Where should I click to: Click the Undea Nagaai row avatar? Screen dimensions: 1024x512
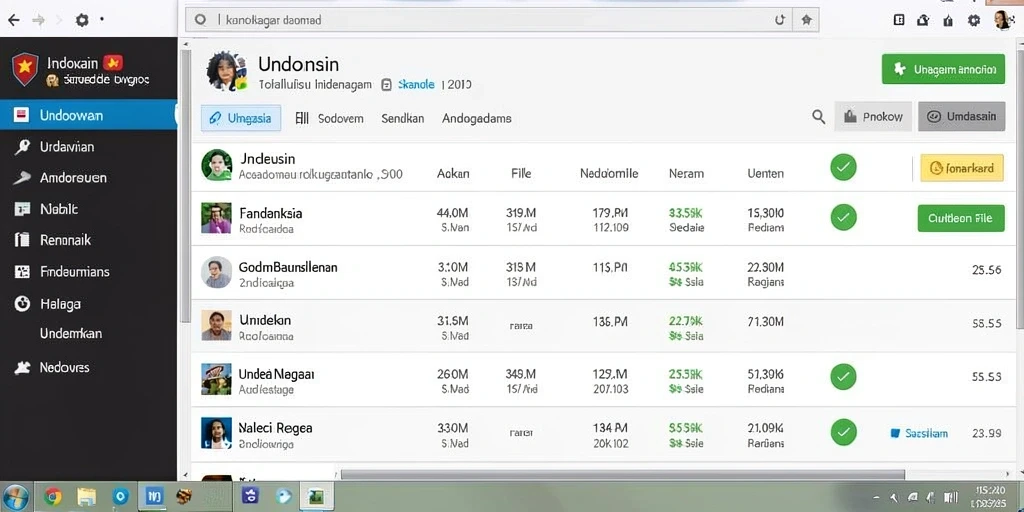pyautogui.click(x=216, y=379)
